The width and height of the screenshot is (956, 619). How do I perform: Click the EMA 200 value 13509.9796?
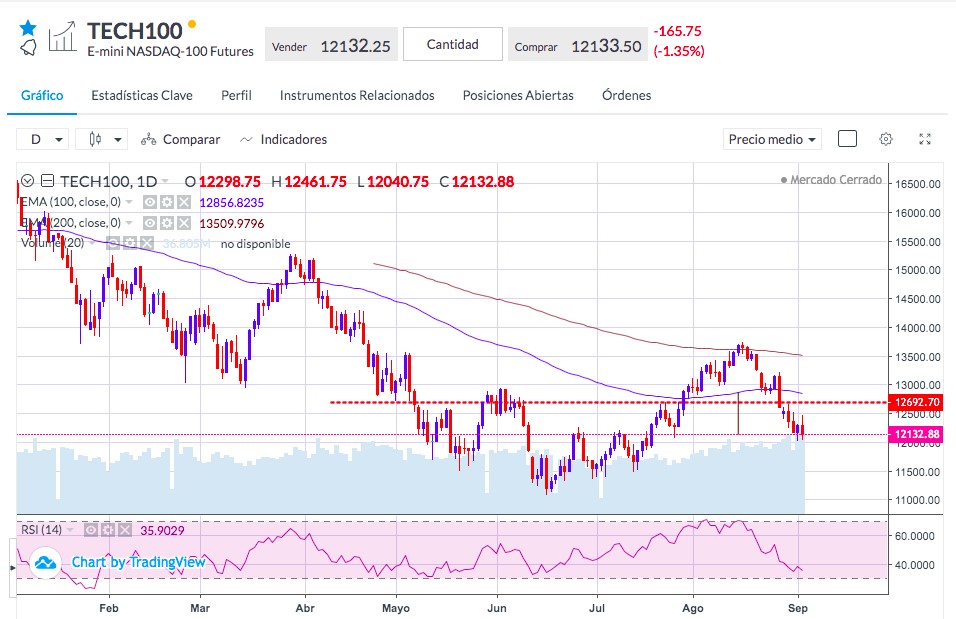coord(232,224)
